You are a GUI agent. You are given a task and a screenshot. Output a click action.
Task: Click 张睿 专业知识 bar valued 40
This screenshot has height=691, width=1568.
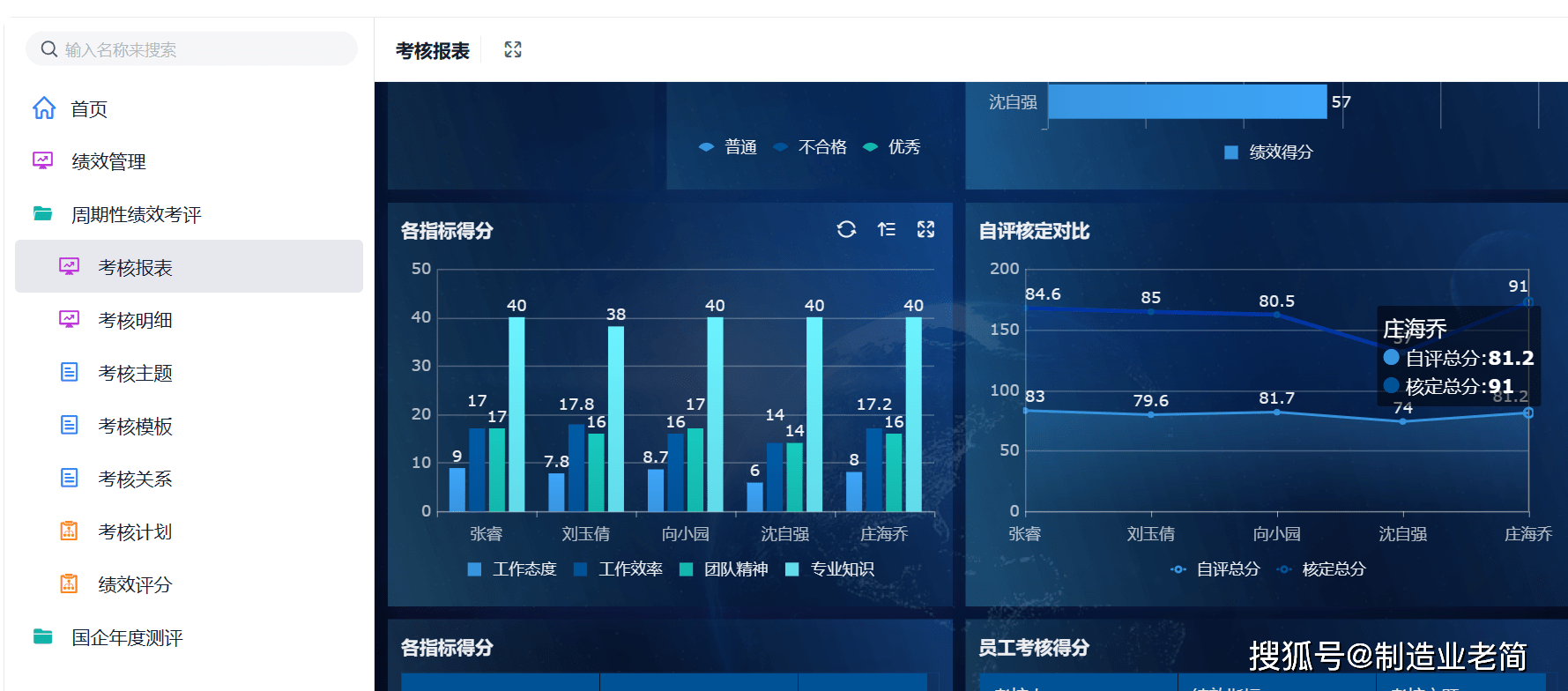pos(516,414)
